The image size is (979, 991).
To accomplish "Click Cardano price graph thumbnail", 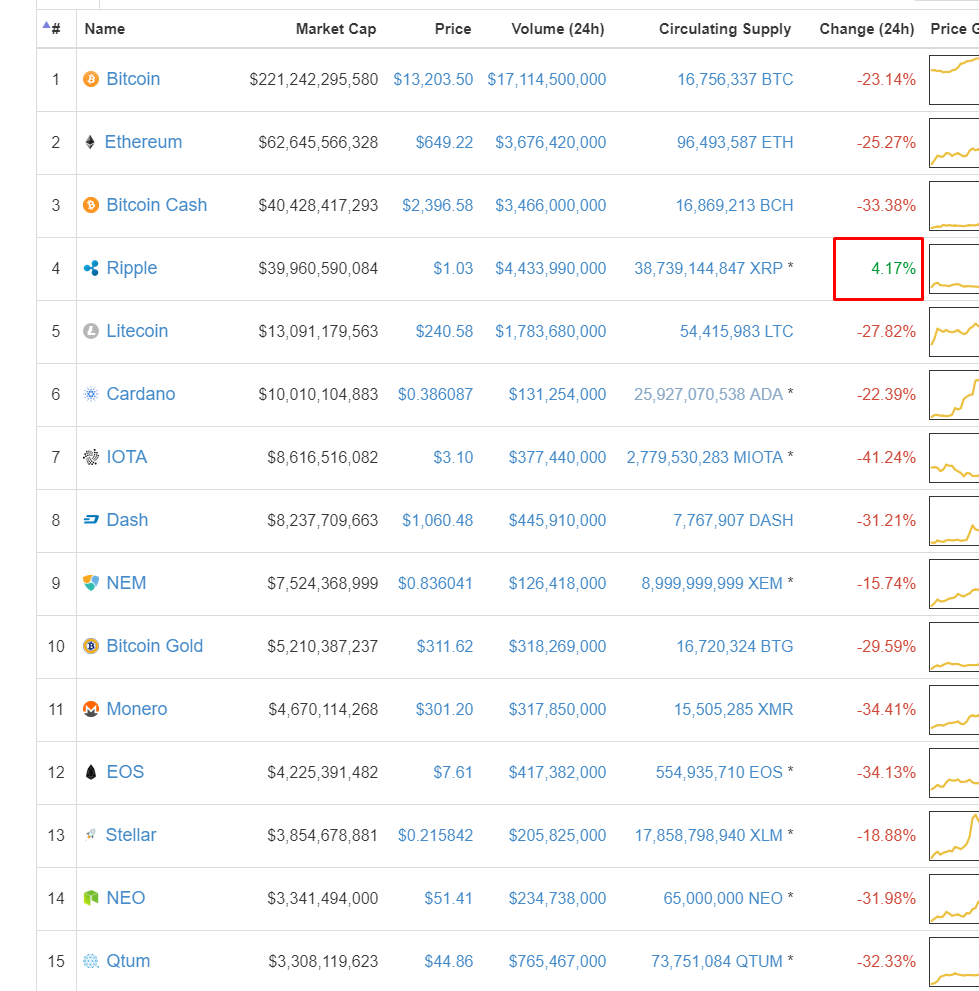I will coord(954,395).
